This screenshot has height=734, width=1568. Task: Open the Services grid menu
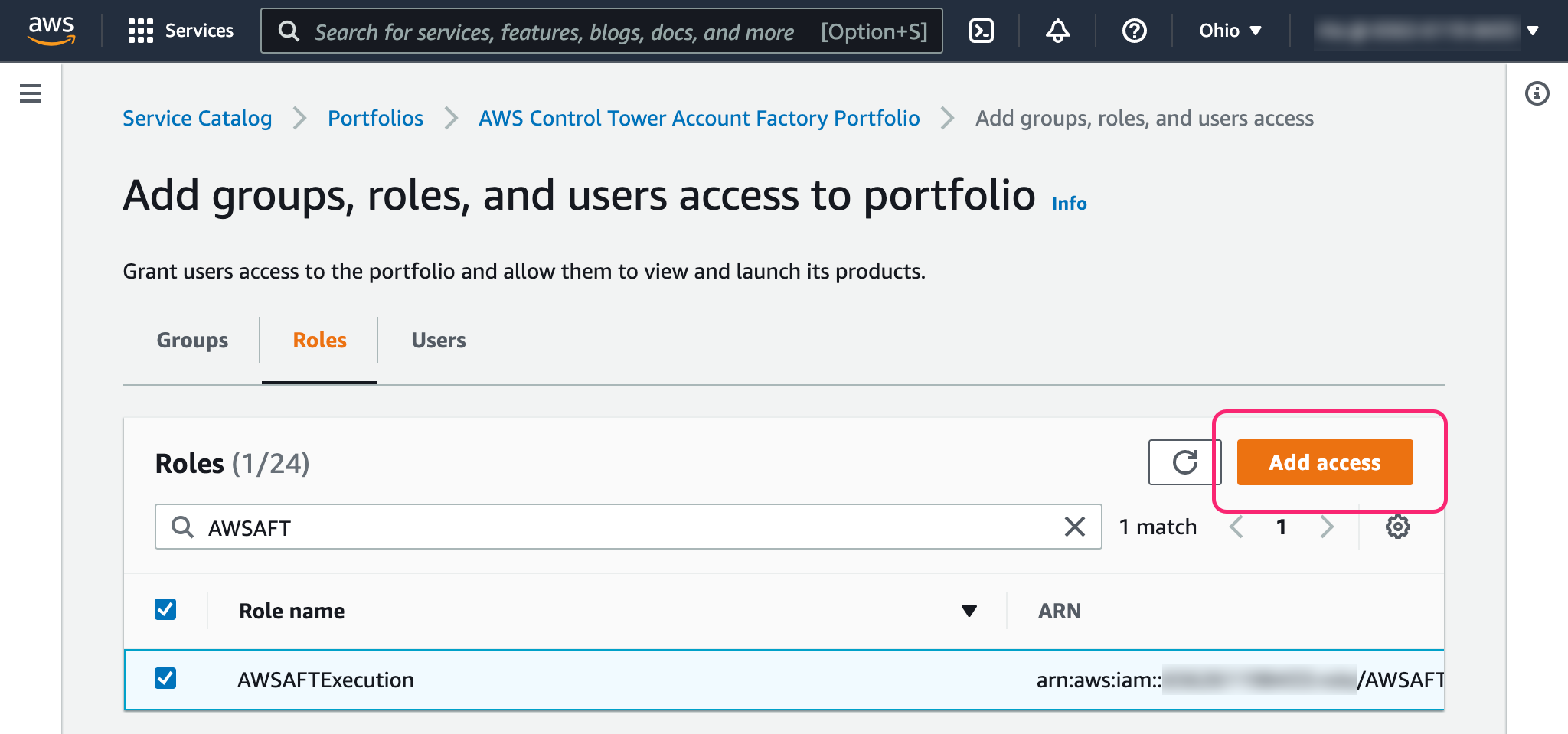point(181,31)
